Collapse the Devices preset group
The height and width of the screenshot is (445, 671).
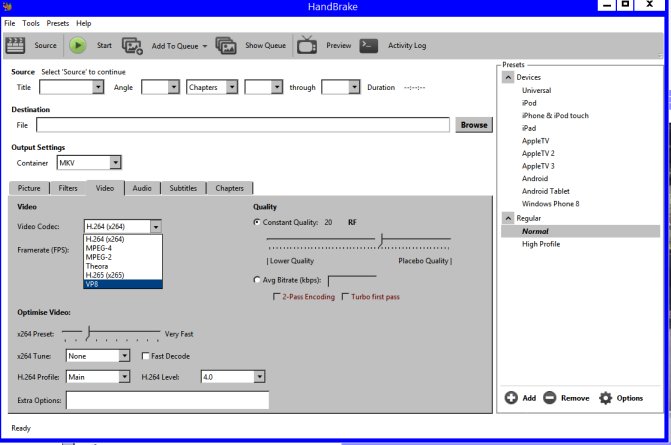pos(508,77)
